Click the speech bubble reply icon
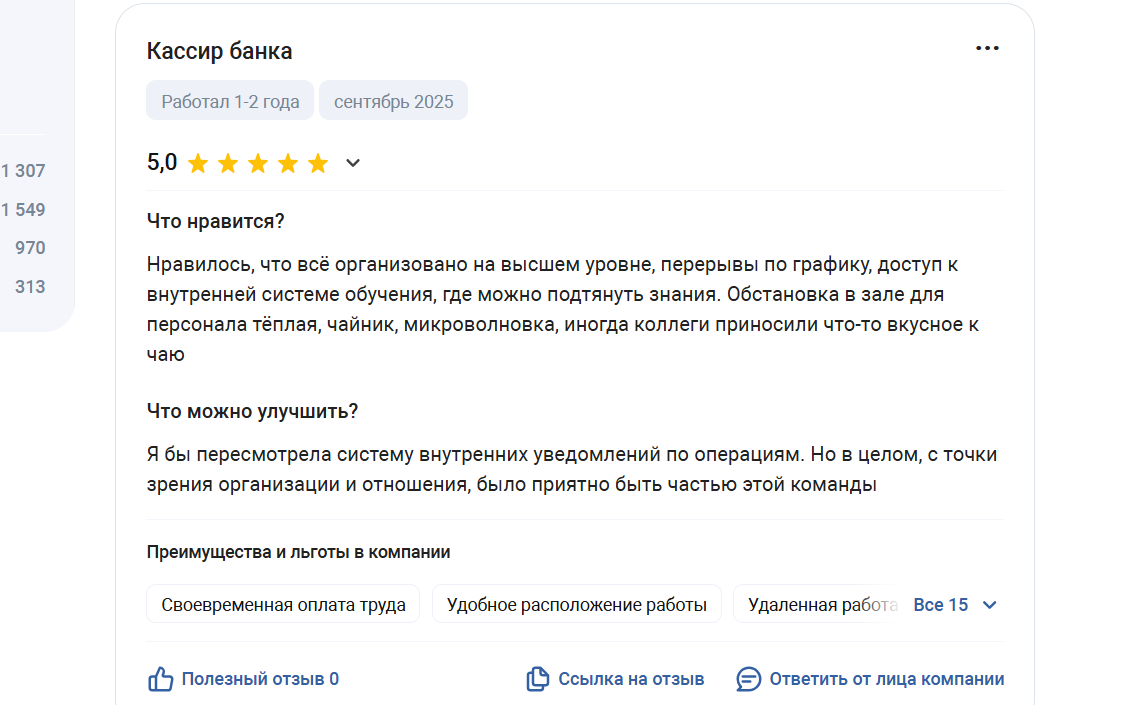 (748, 679)
